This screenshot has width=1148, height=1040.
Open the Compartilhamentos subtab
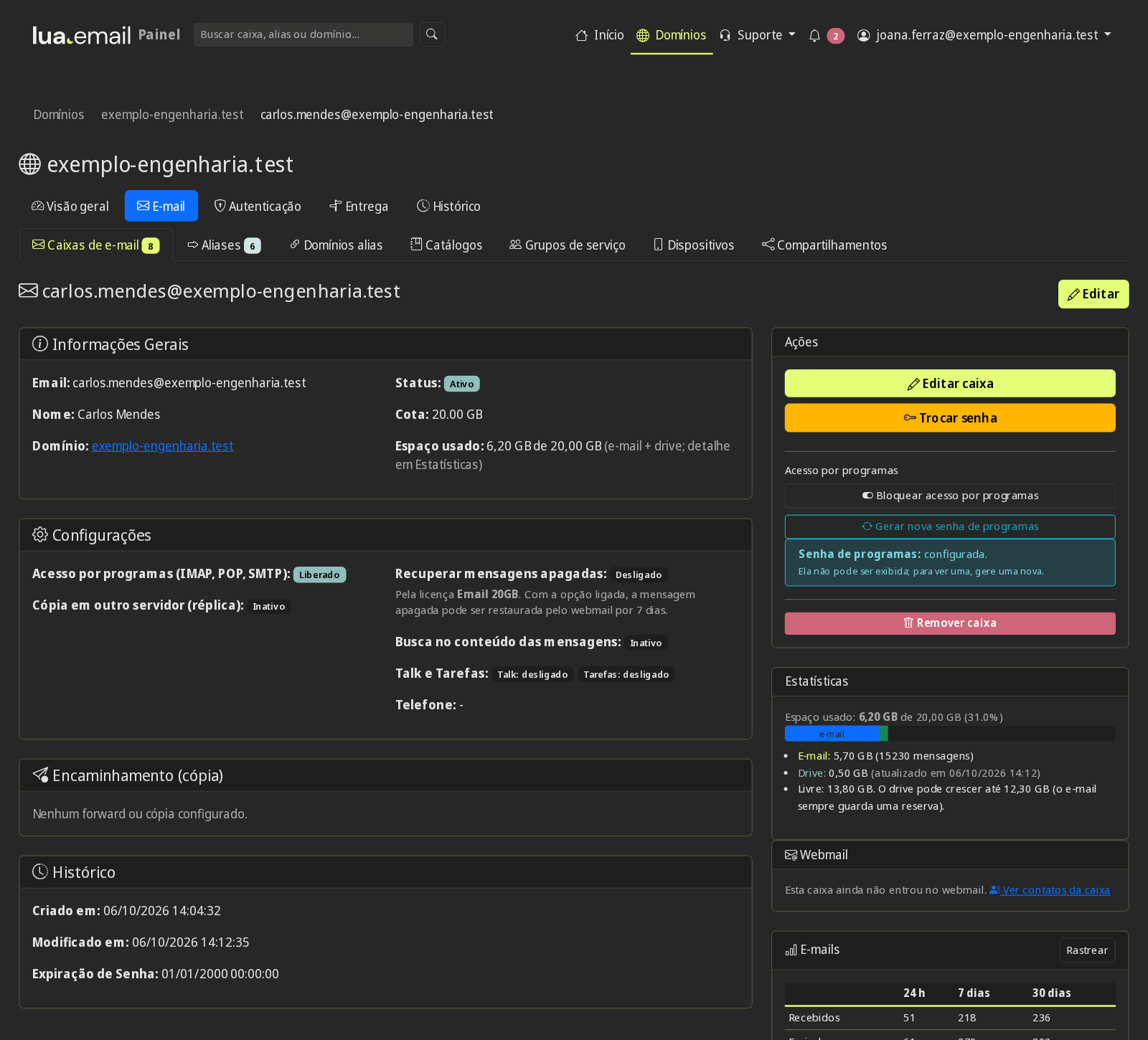824,245
